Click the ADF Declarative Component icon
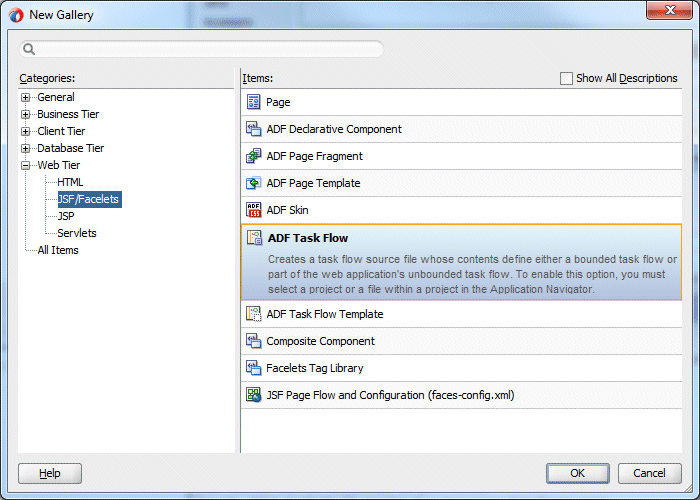The width and height of the screenshot is (700, 500). point(254,129)
